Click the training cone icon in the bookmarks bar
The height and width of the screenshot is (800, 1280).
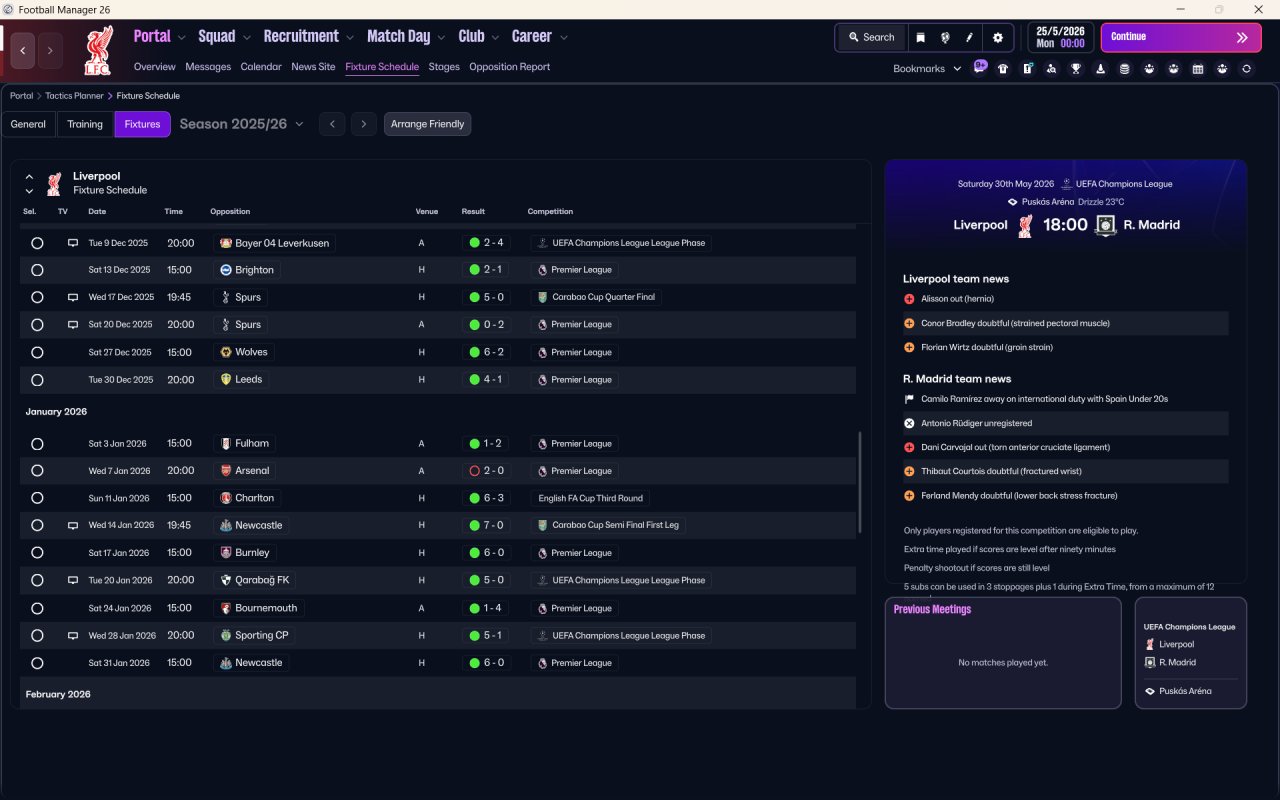pos(1100,69)
